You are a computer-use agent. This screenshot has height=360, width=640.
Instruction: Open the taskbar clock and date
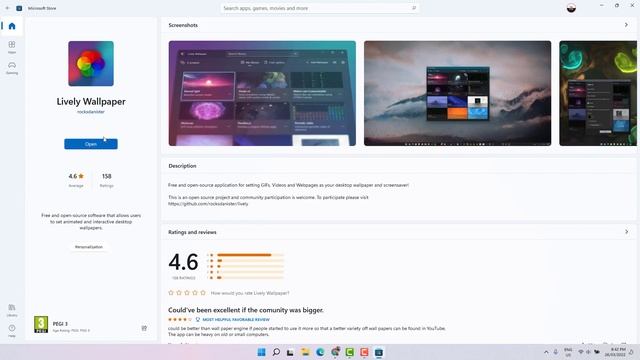[615, 352]
